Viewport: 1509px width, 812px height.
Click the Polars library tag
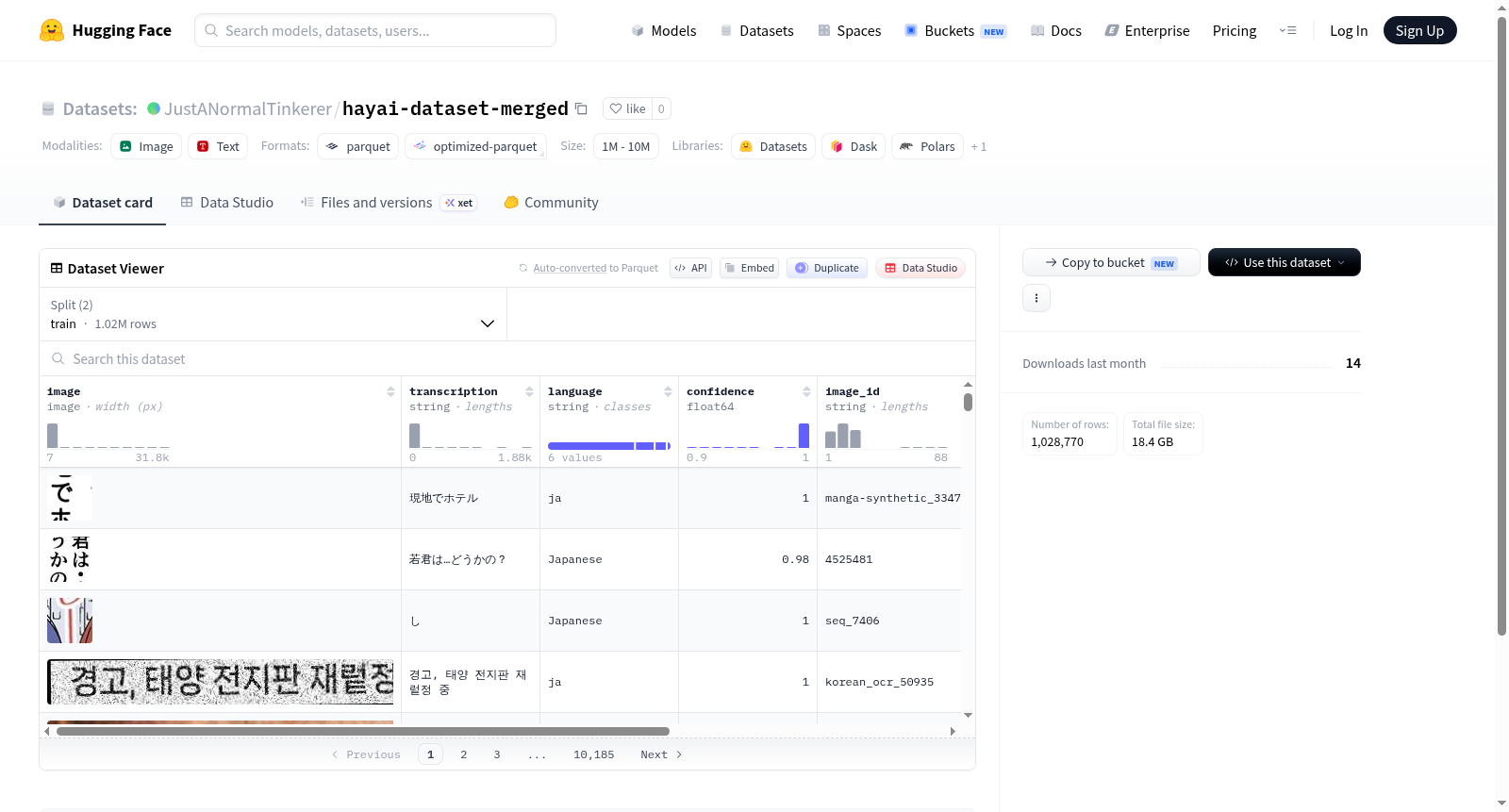tap(927, 146)
